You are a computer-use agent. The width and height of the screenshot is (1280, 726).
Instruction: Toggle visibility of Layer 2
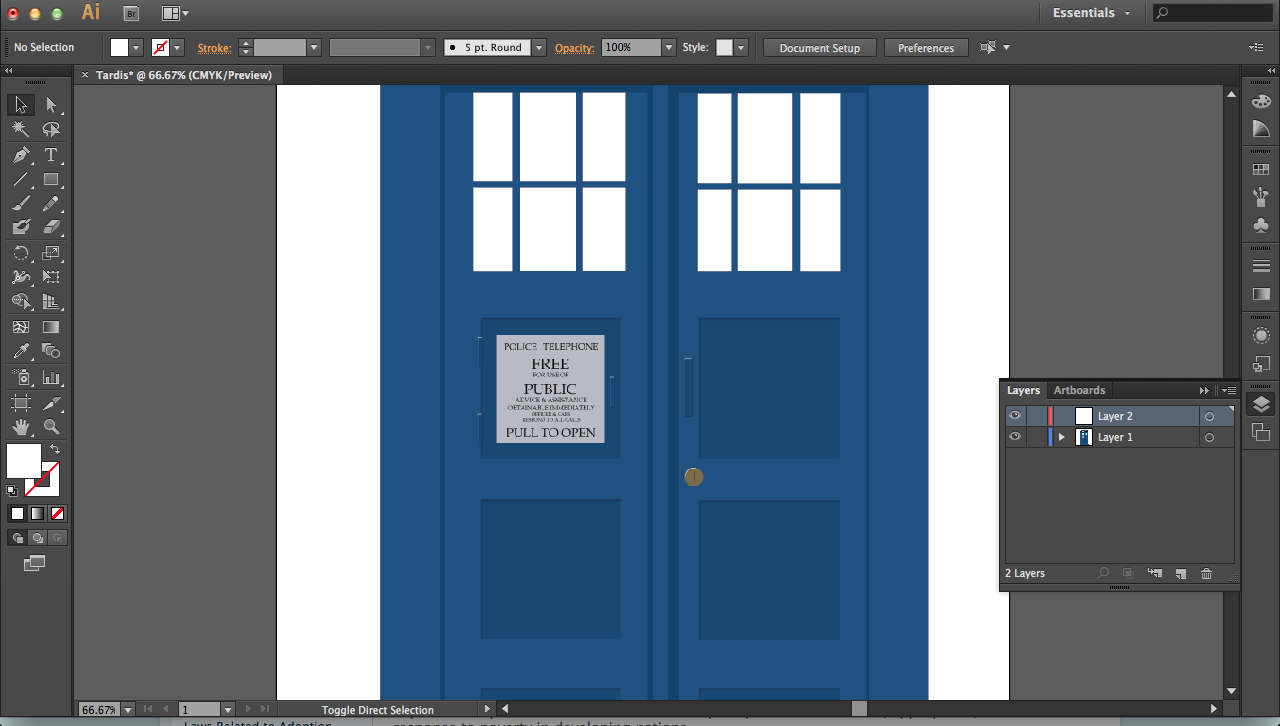pos(1015,416)
